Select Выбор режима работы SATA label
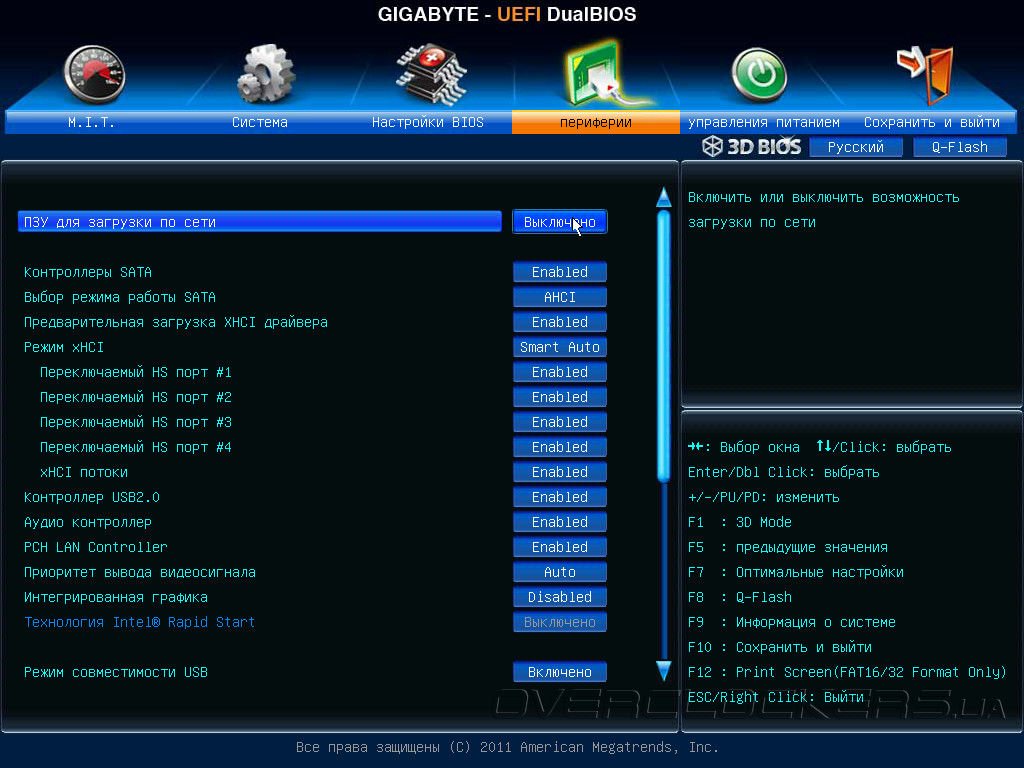Viewport: 1024px width, 768px height. click(120, 297)
